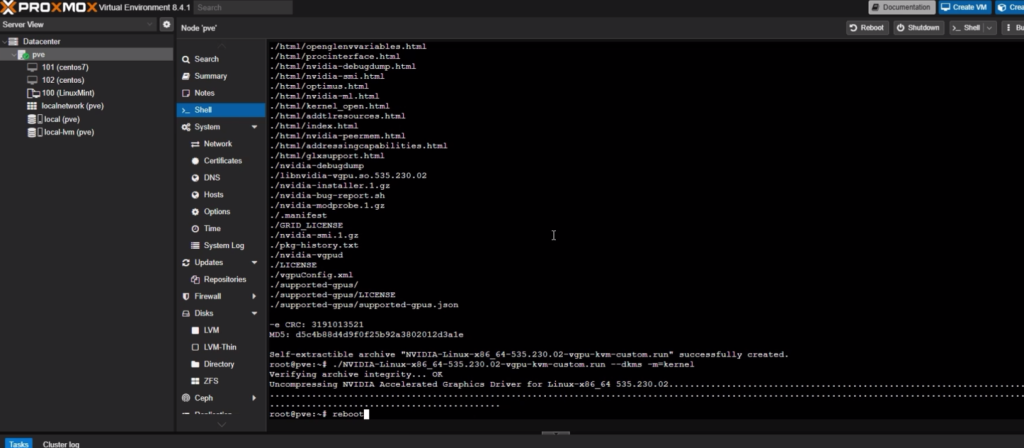Image resolution: width=1024 pixels, height=448 pixels.
Task: Click the Create VM button
Action: pyautogui.click(x=964, y=7)
